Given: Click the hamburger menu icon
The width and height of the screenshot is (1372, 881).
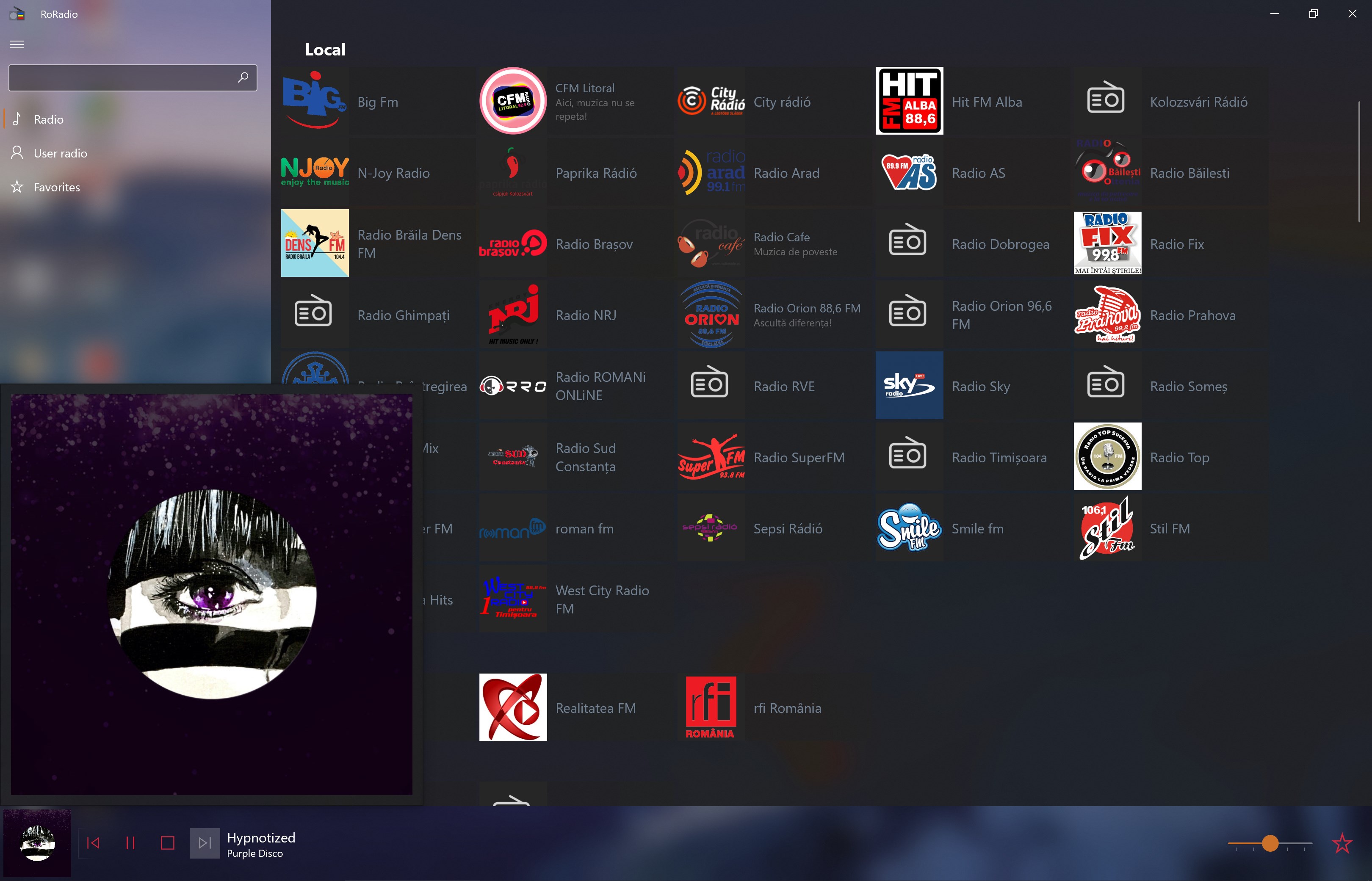Looking at the screenshot, I should [x=17, y=44].
